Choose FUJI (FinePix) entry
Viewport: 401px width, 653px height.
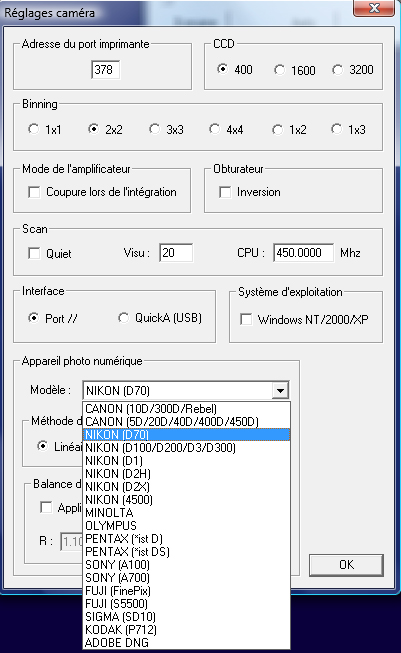187,591
